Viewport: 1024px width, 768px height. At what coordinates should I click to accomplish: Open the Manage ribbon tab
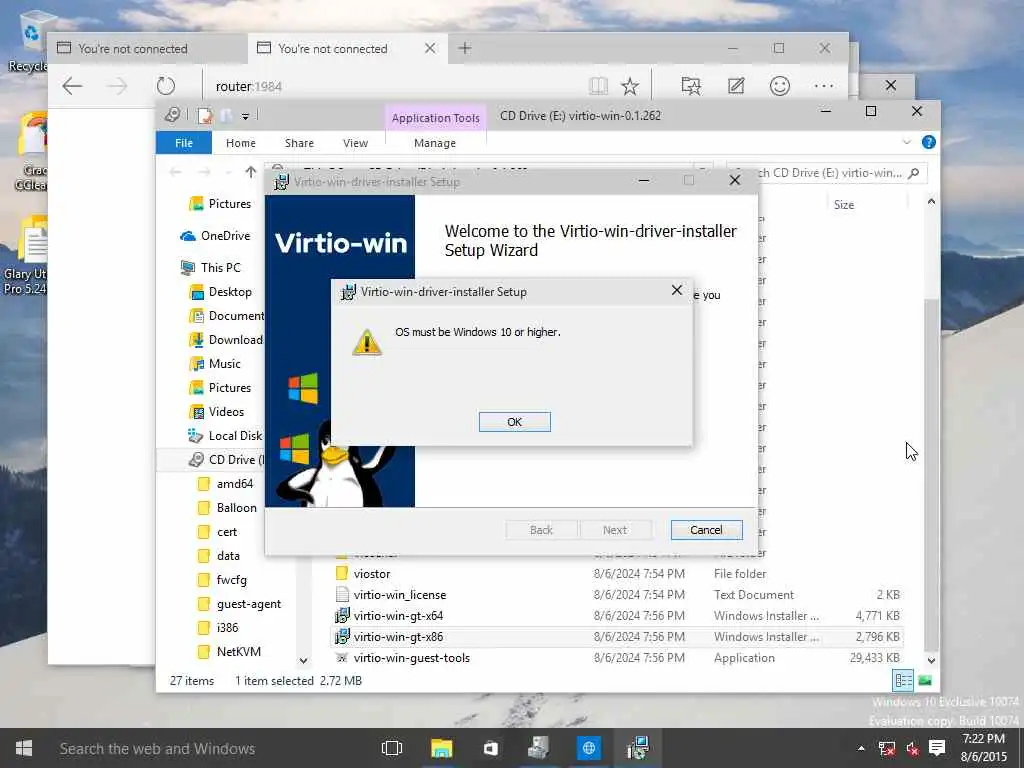(x=435, y=142)
